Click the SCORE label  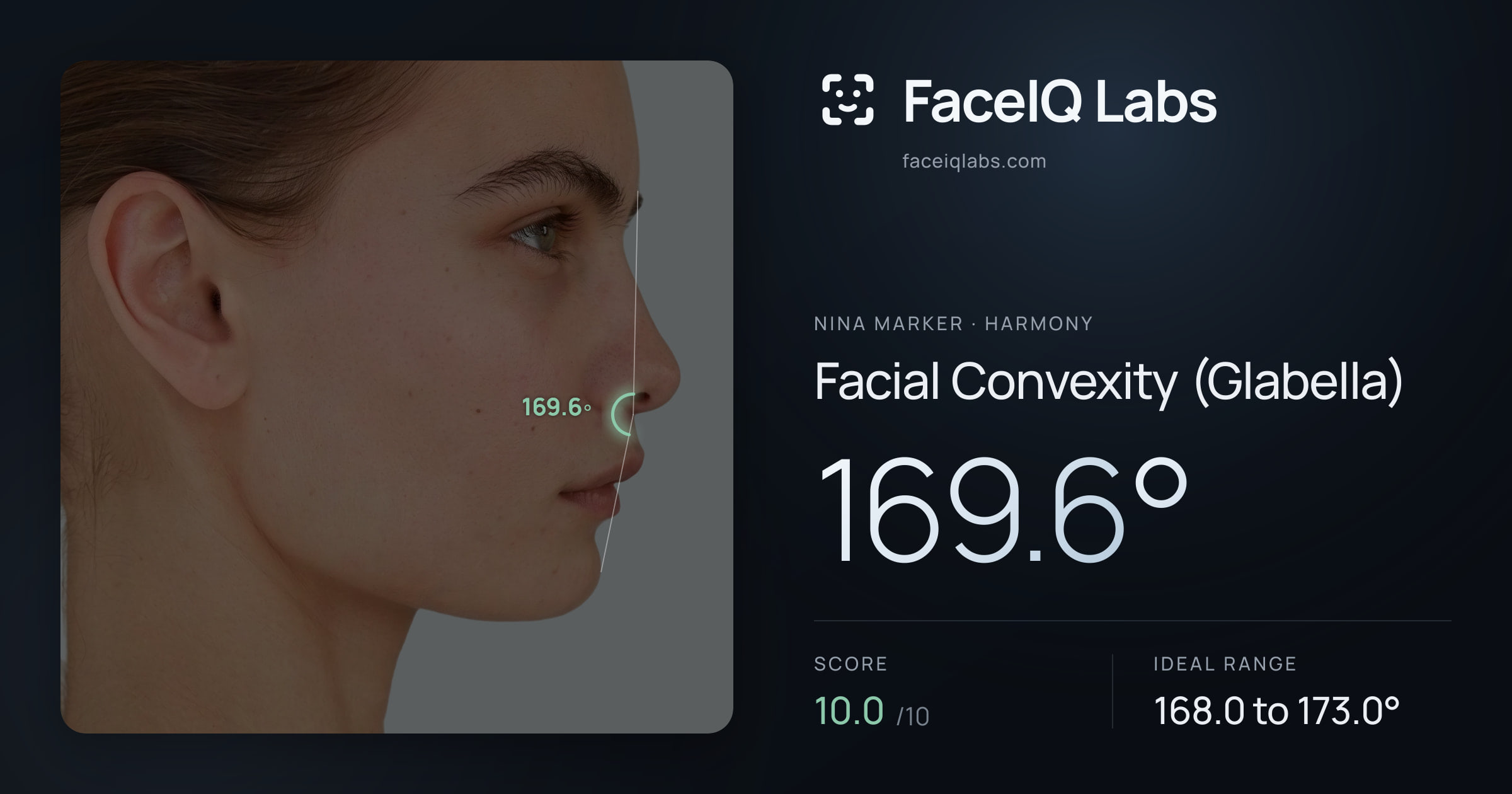click(850, 664)
